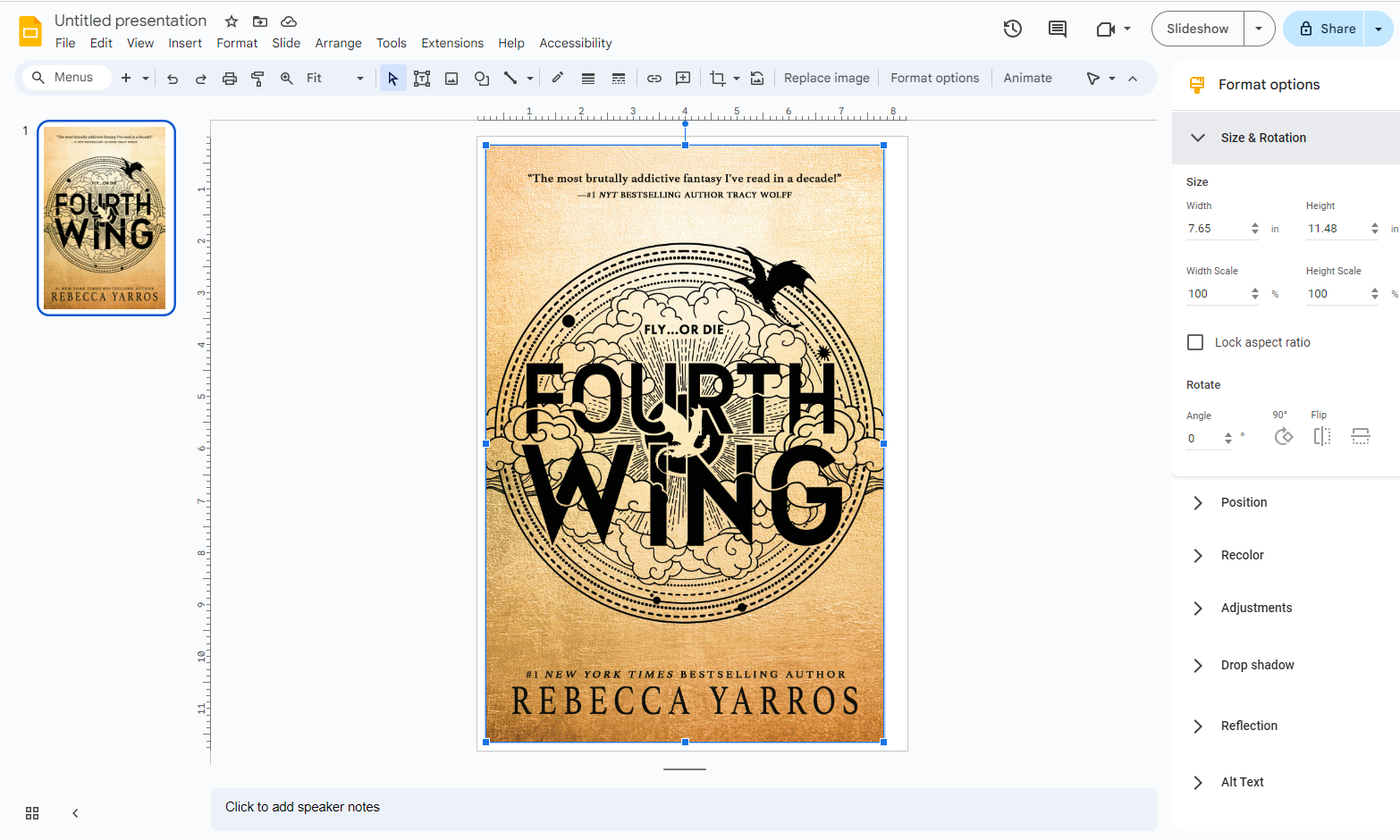
Task: Collapse the filmstrip panel arrow
Action: (75, 813)
